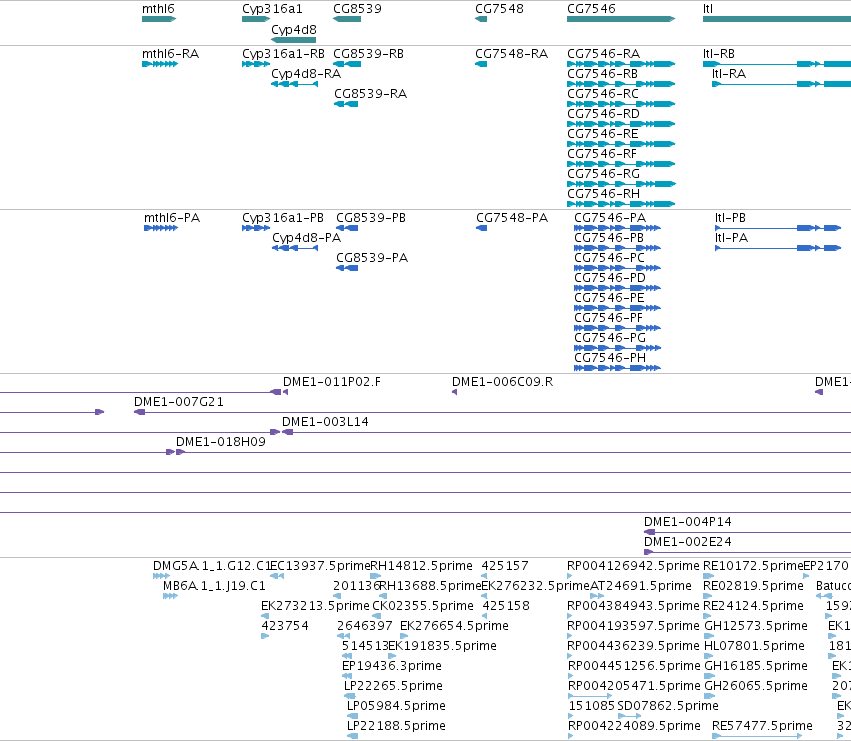Select transcript CG7546-RD
The height and width of the screenshot is (741, 851).
(x=621, y=124)
